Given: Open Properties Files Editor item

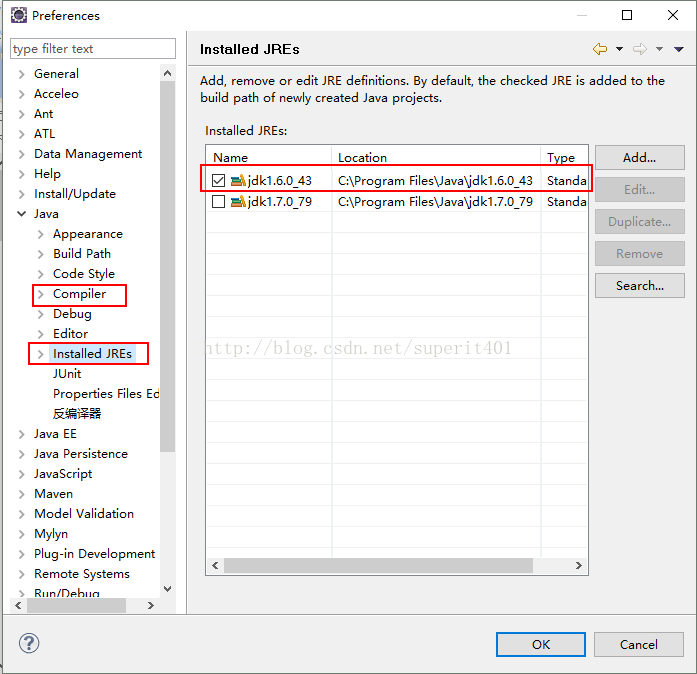Looking at the screenshot, I should 106,393.
